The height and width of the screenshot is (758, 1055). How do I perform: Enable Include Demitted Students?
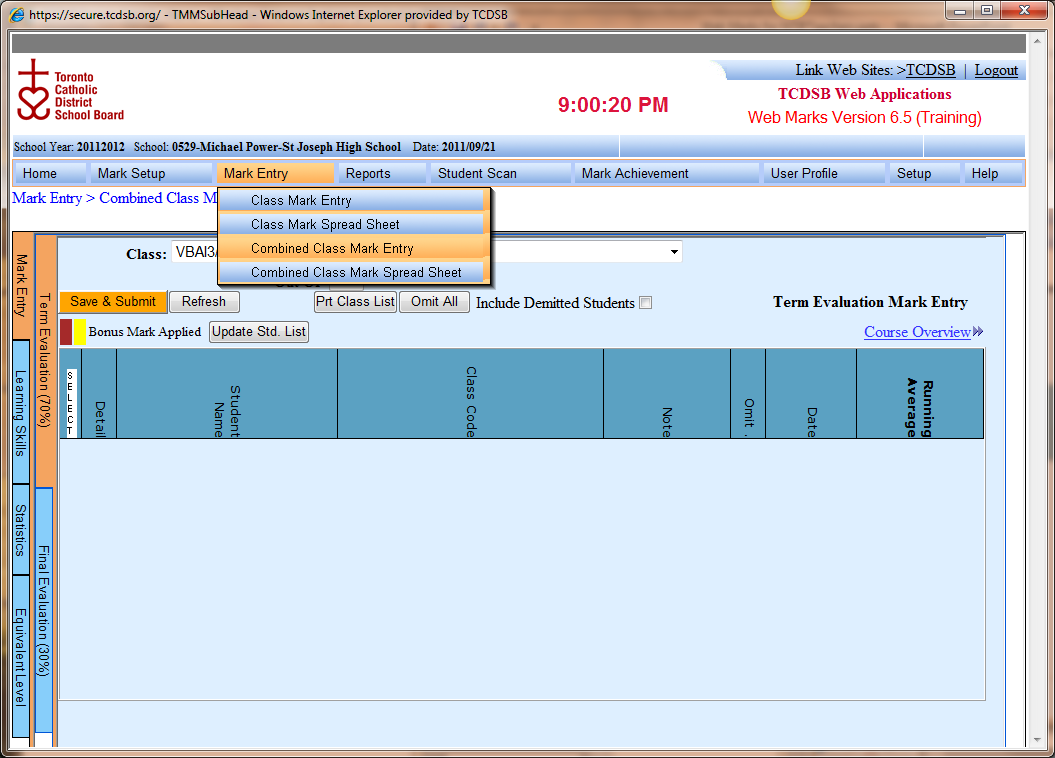(645, 302)
